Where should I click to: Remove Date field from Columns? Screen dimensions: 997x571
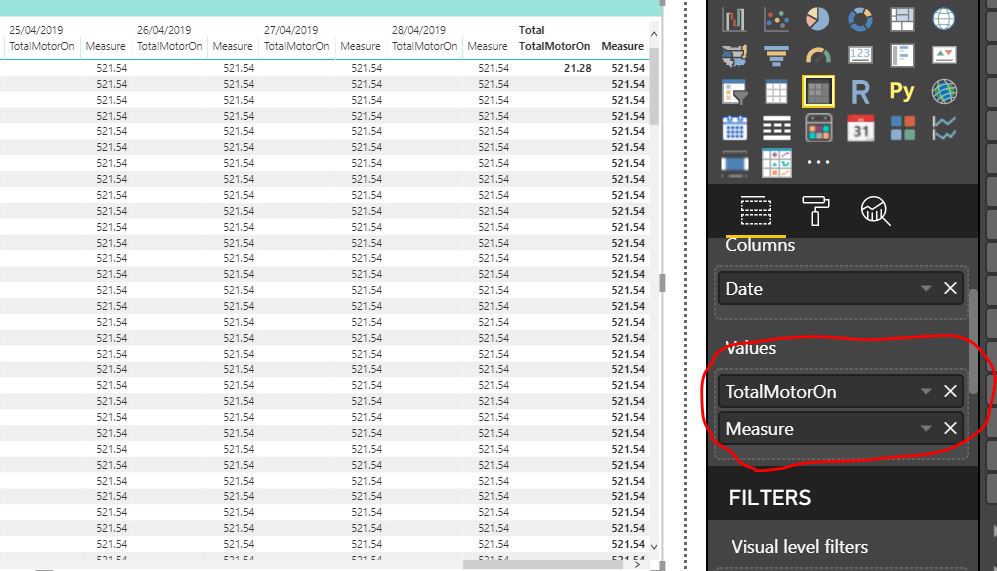pyautogui.click(x=950, y=289)
